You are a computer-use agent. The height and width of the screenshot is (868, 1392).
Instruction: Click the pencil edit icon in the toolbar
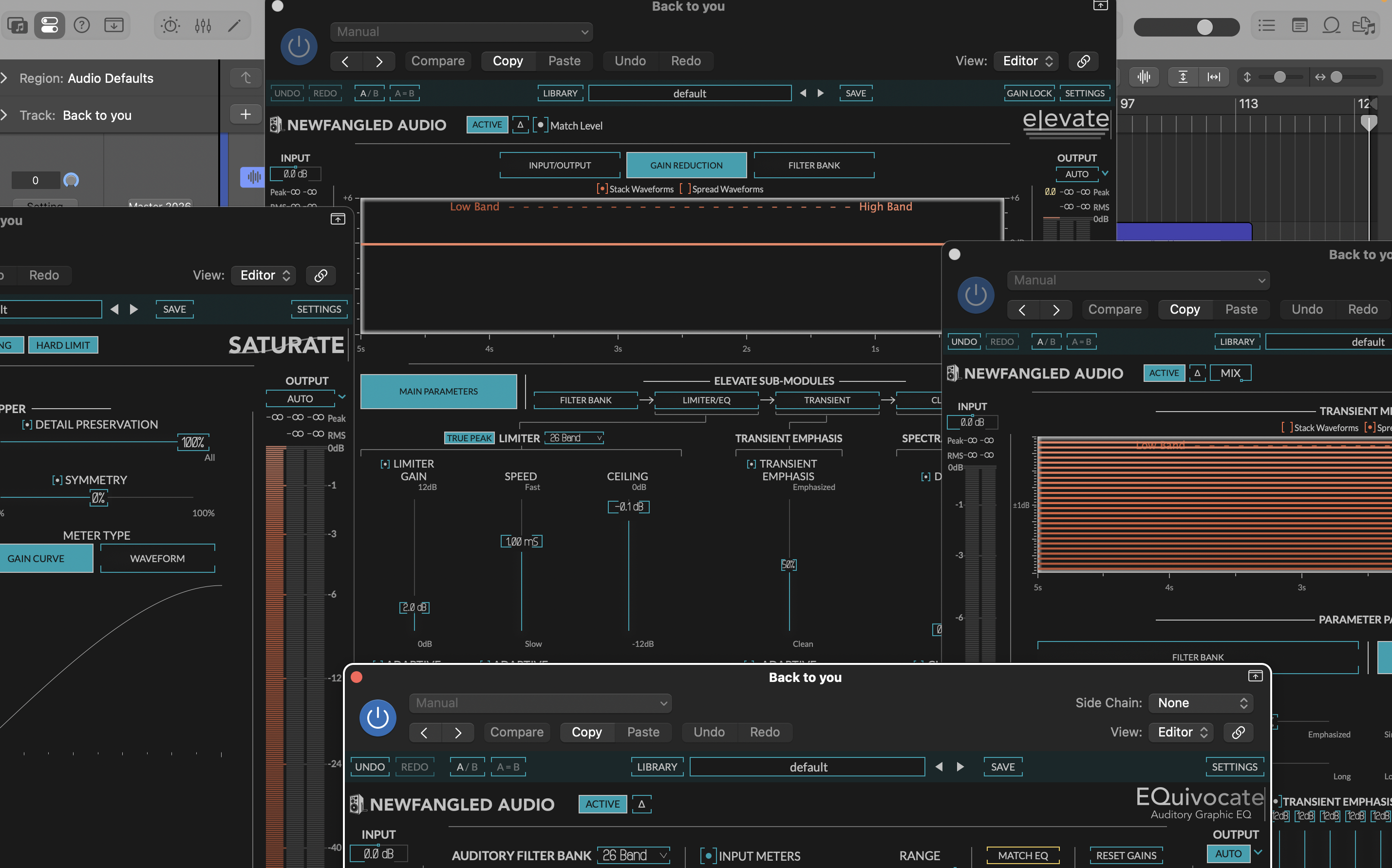coord(235,25)
